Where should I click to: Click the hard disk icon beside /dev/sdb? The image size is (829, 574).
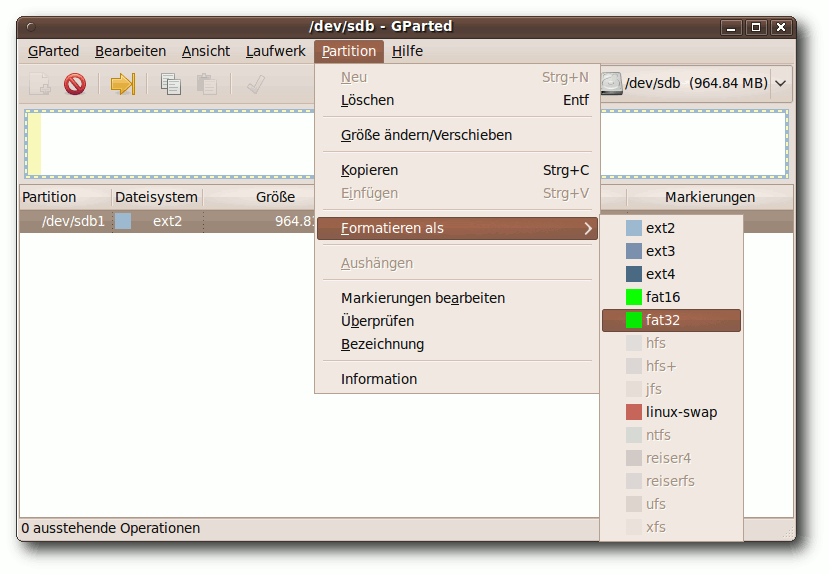612,84
